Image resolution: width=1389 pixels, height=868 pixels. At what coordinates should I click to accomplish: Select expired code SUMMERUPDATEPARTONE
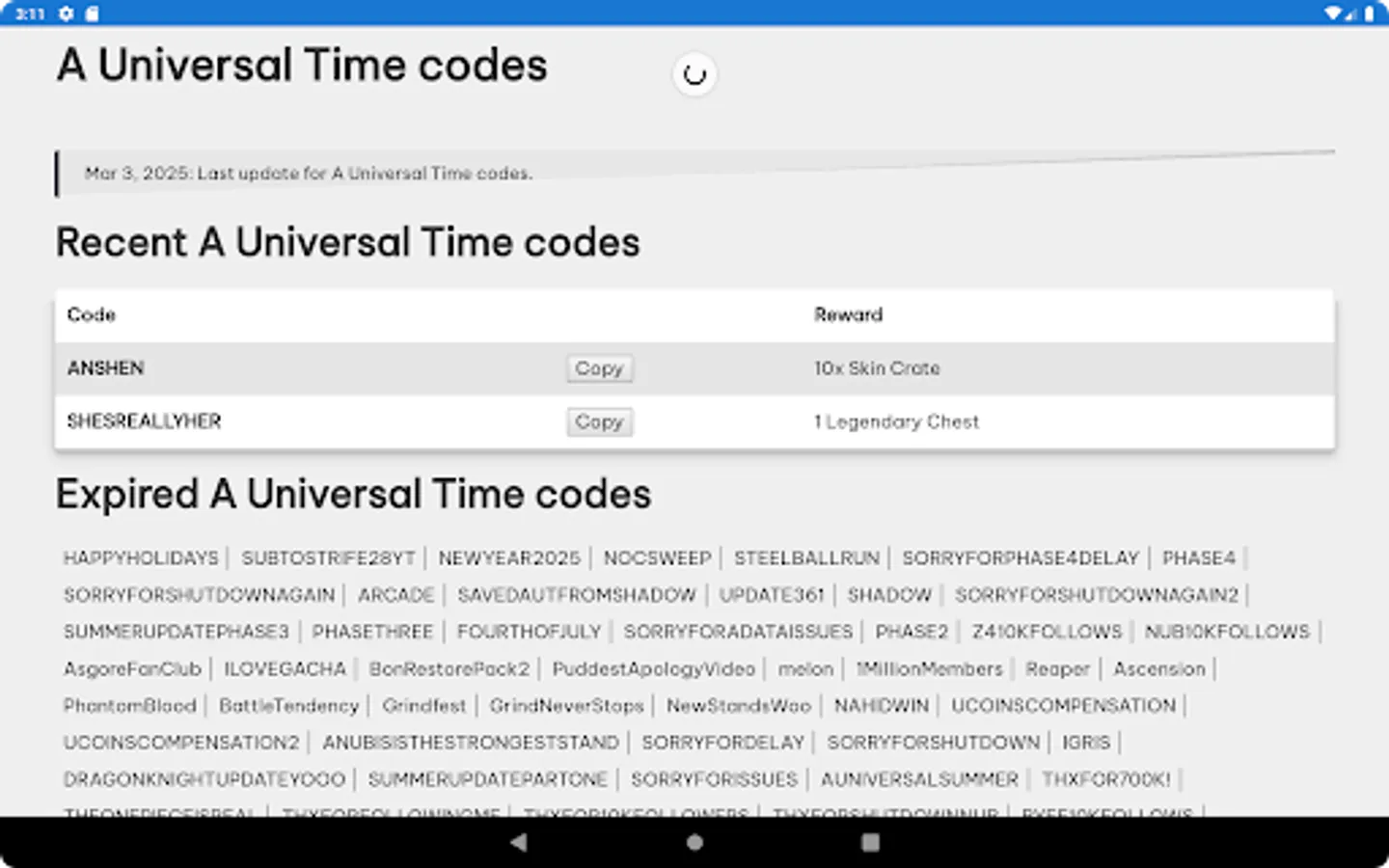tap(488, 778)
